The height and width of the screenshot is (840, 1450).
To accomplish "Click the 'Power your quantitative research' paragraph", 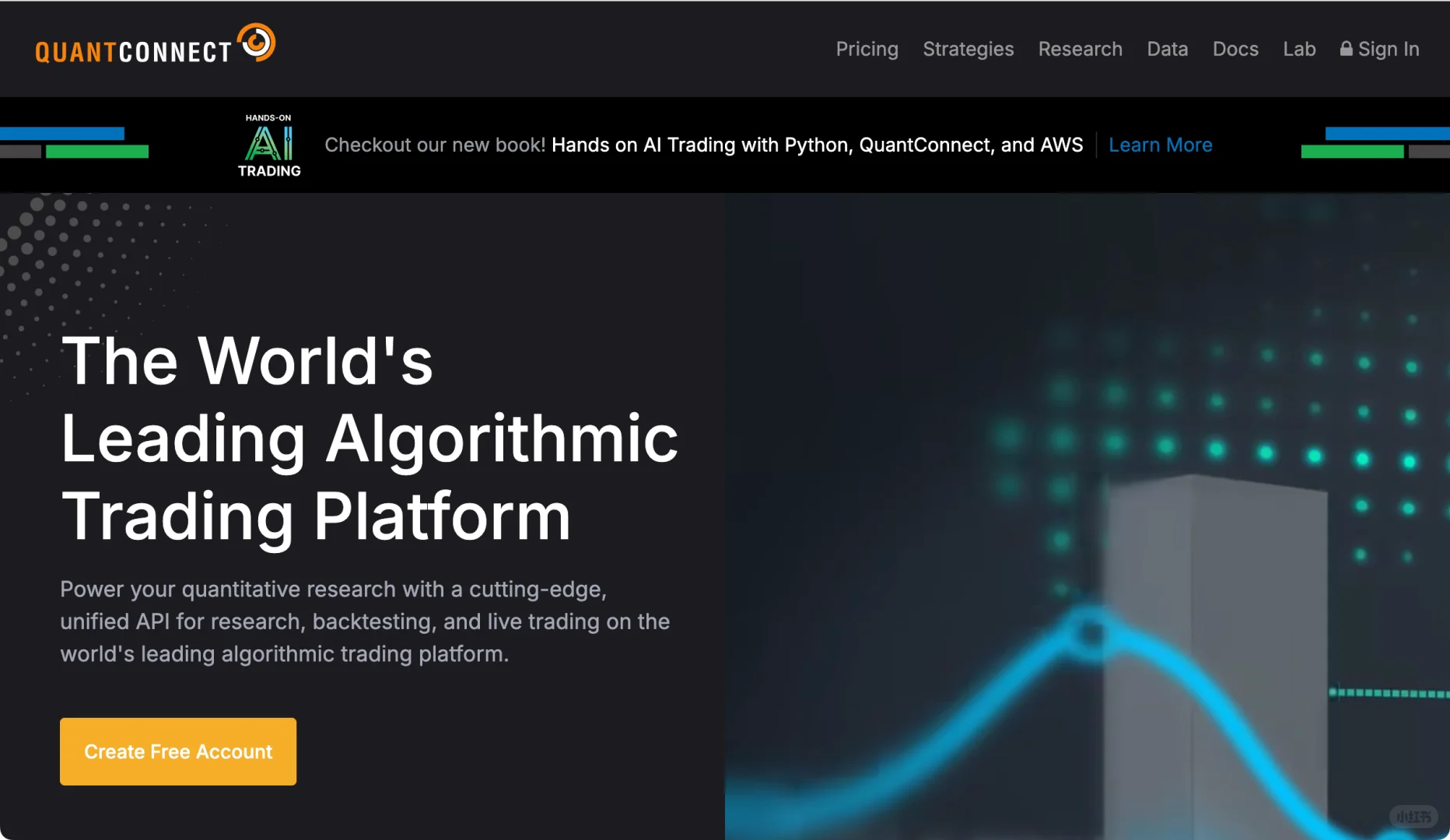I will pos(365,621).
